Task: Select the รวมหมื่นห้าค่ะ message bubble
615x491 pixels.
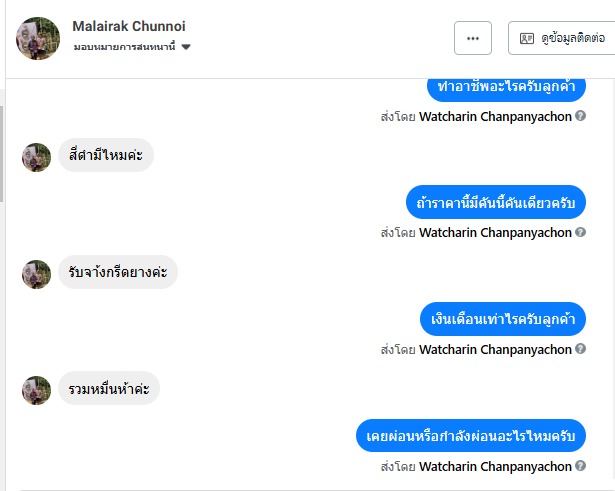Action: (x=108, y=389)
